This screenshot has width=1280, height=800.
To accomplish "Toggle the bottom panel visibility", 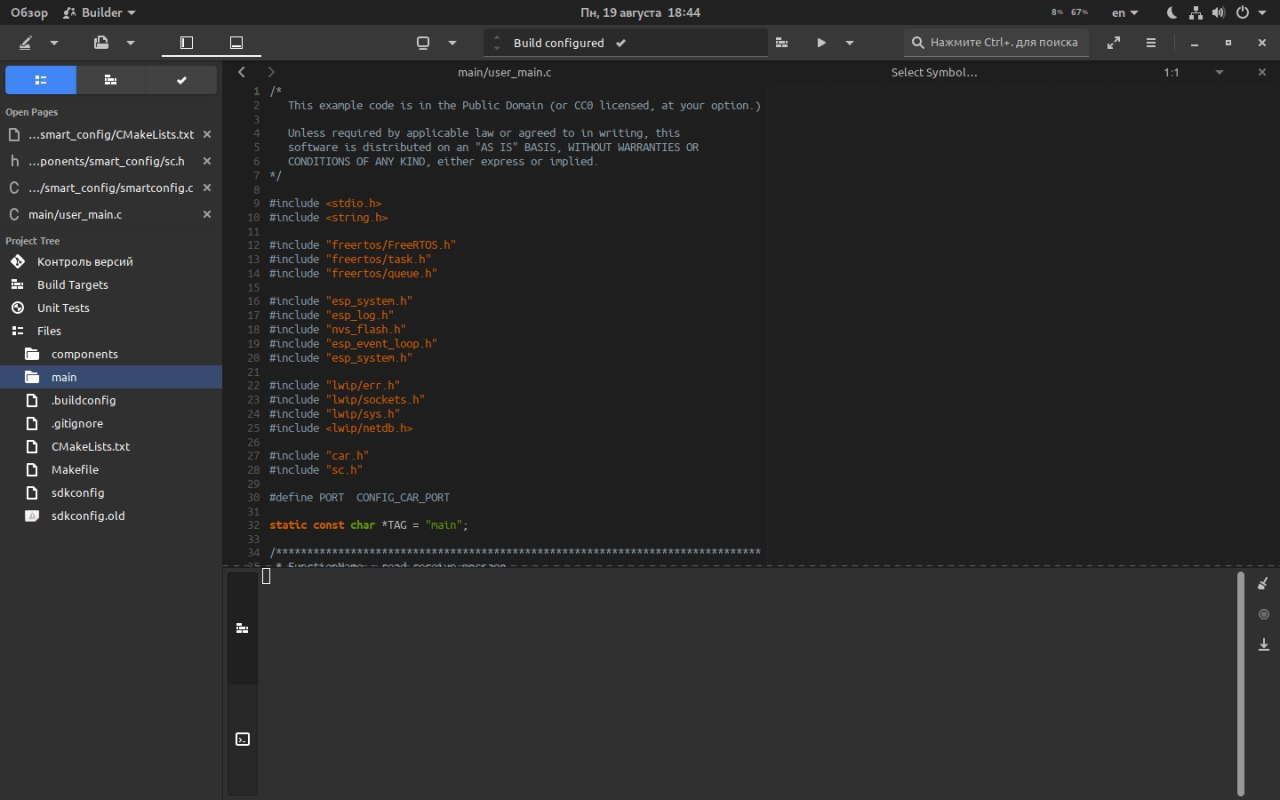I will click(x=236, y=43).
